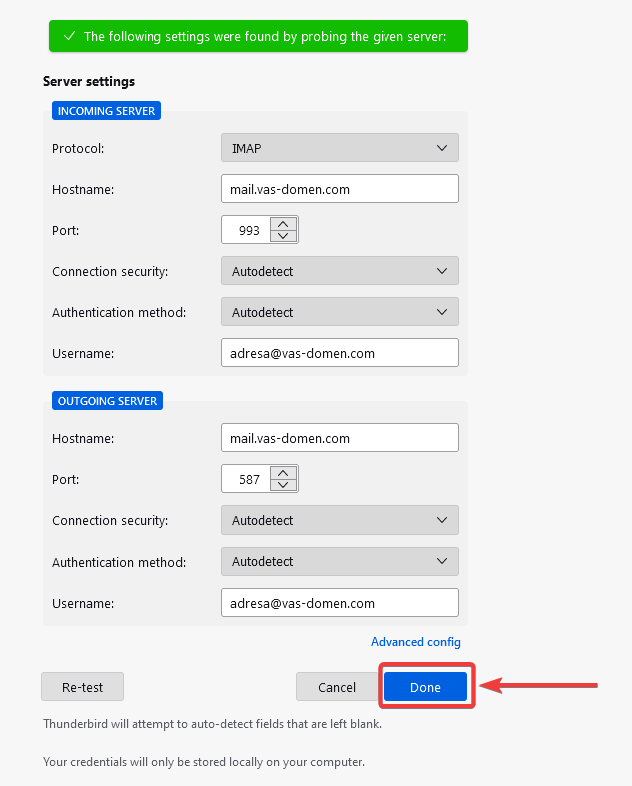Click the incoming server Hostname field

(x=340, y=189)
